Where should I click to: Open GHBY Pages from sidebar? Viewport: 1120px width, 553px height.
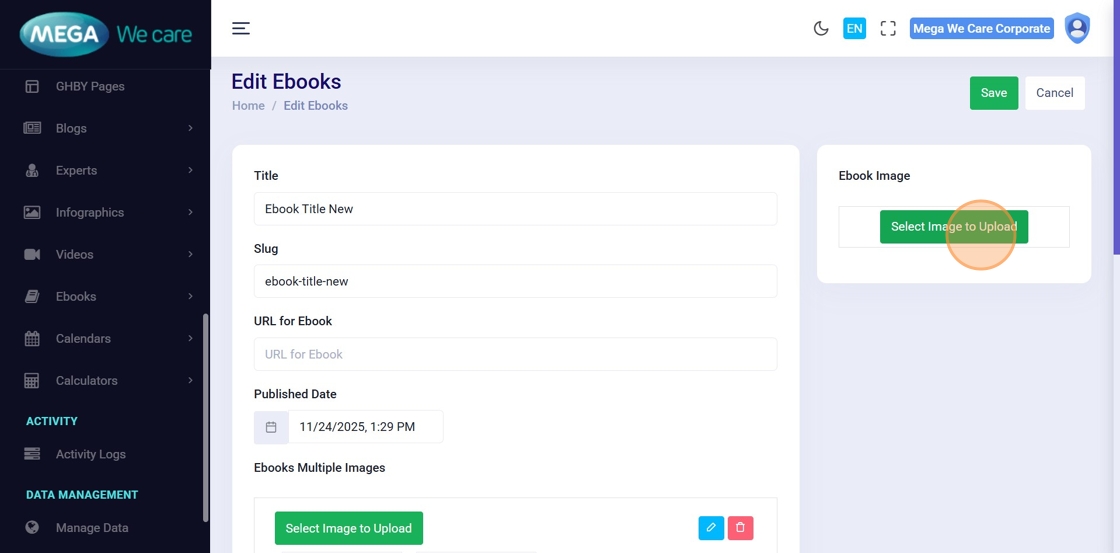coord(90,86)
